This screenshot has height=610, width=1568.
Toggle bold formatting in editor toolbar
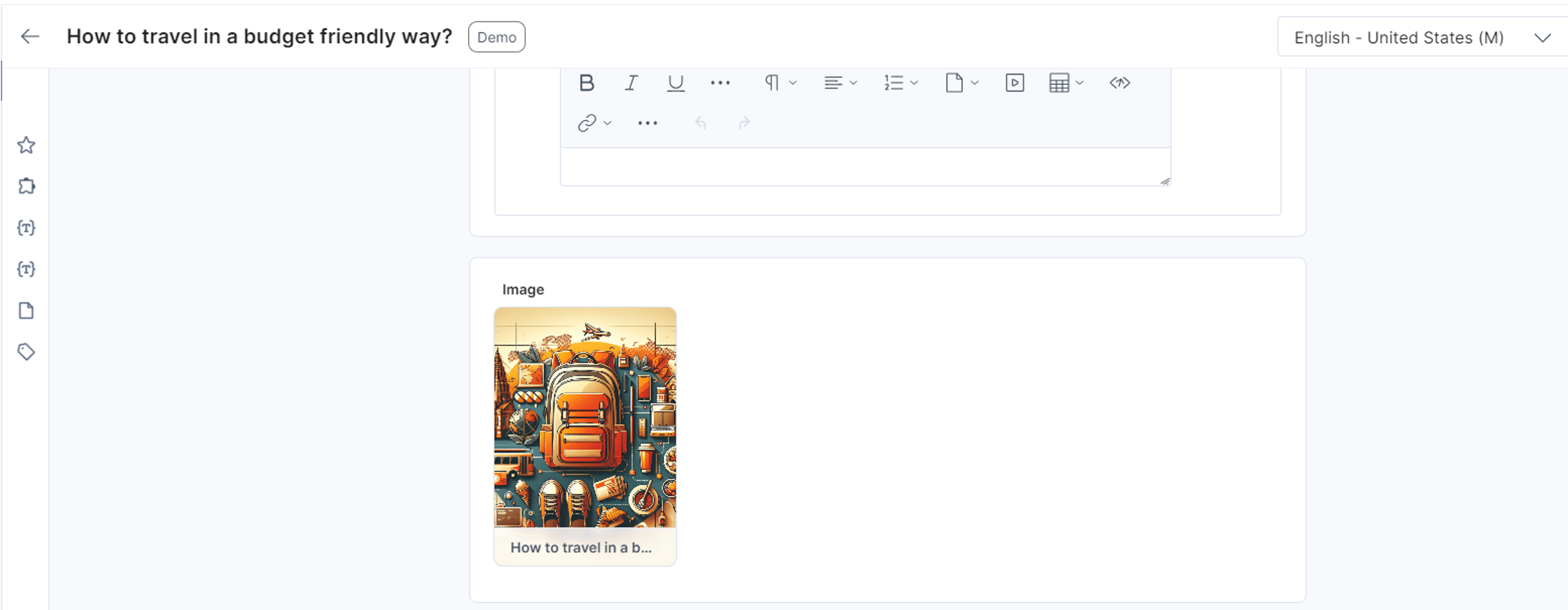click(x=586, y=83)
